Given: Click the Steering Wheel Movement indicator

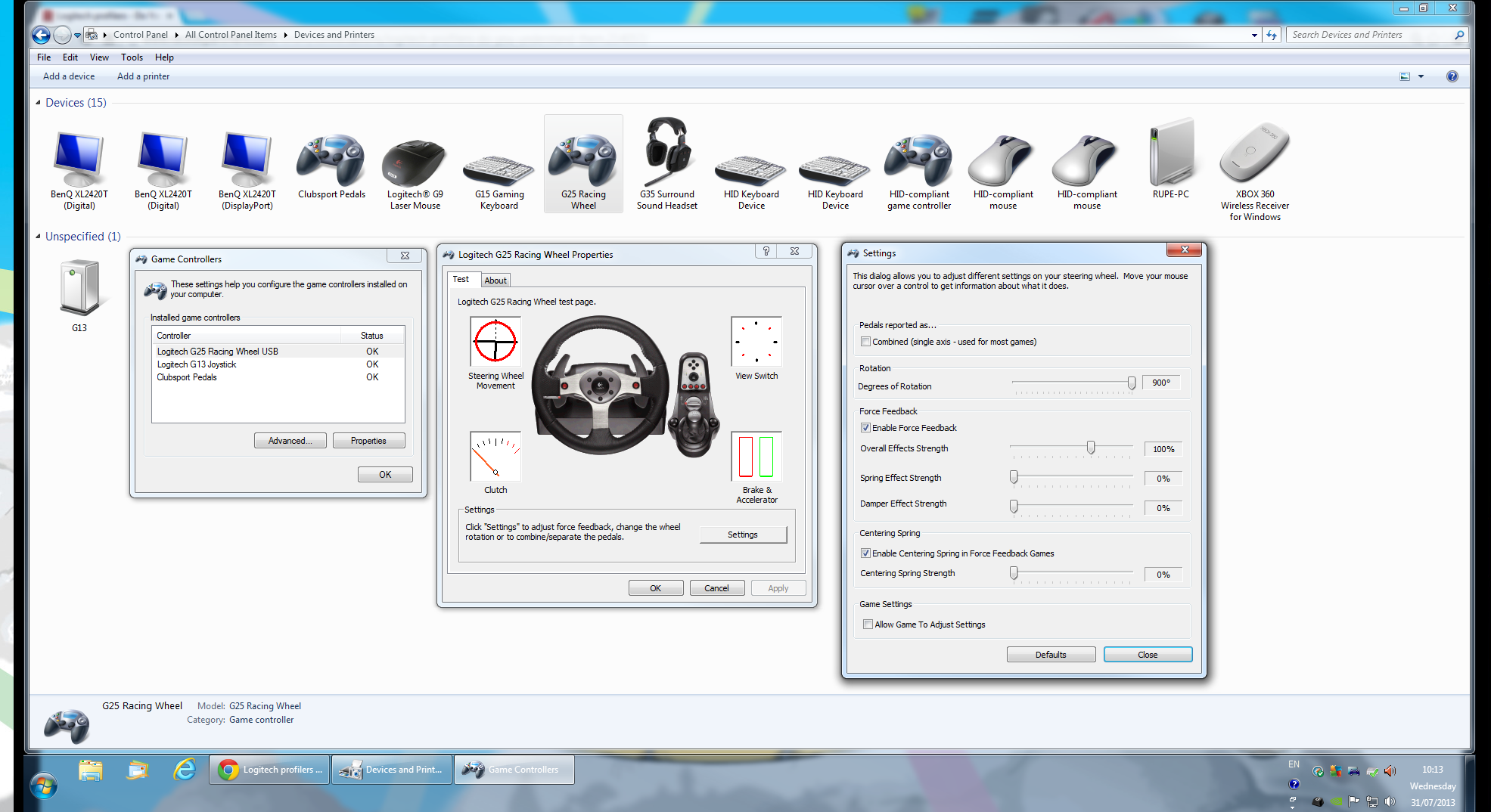Looking at the screenshot, I should [x=495, y=341].
